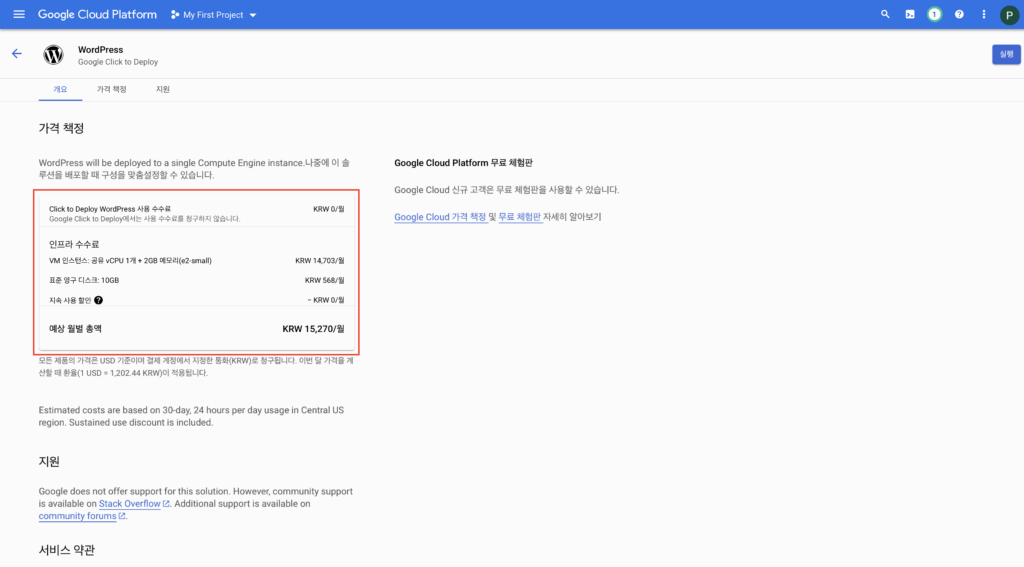This screenshot has height=567, width=1024.
Task: Click the 가격 책정 section heading
Action: [x=61, y=128]
